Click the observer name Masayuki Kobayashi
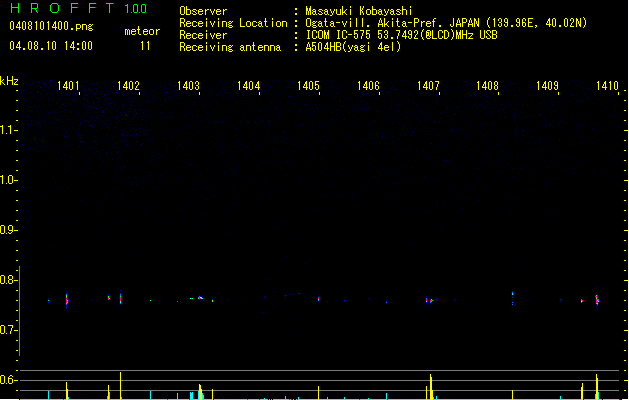The height and width of the screenshot is (400, 629). [x=358, y=11]
